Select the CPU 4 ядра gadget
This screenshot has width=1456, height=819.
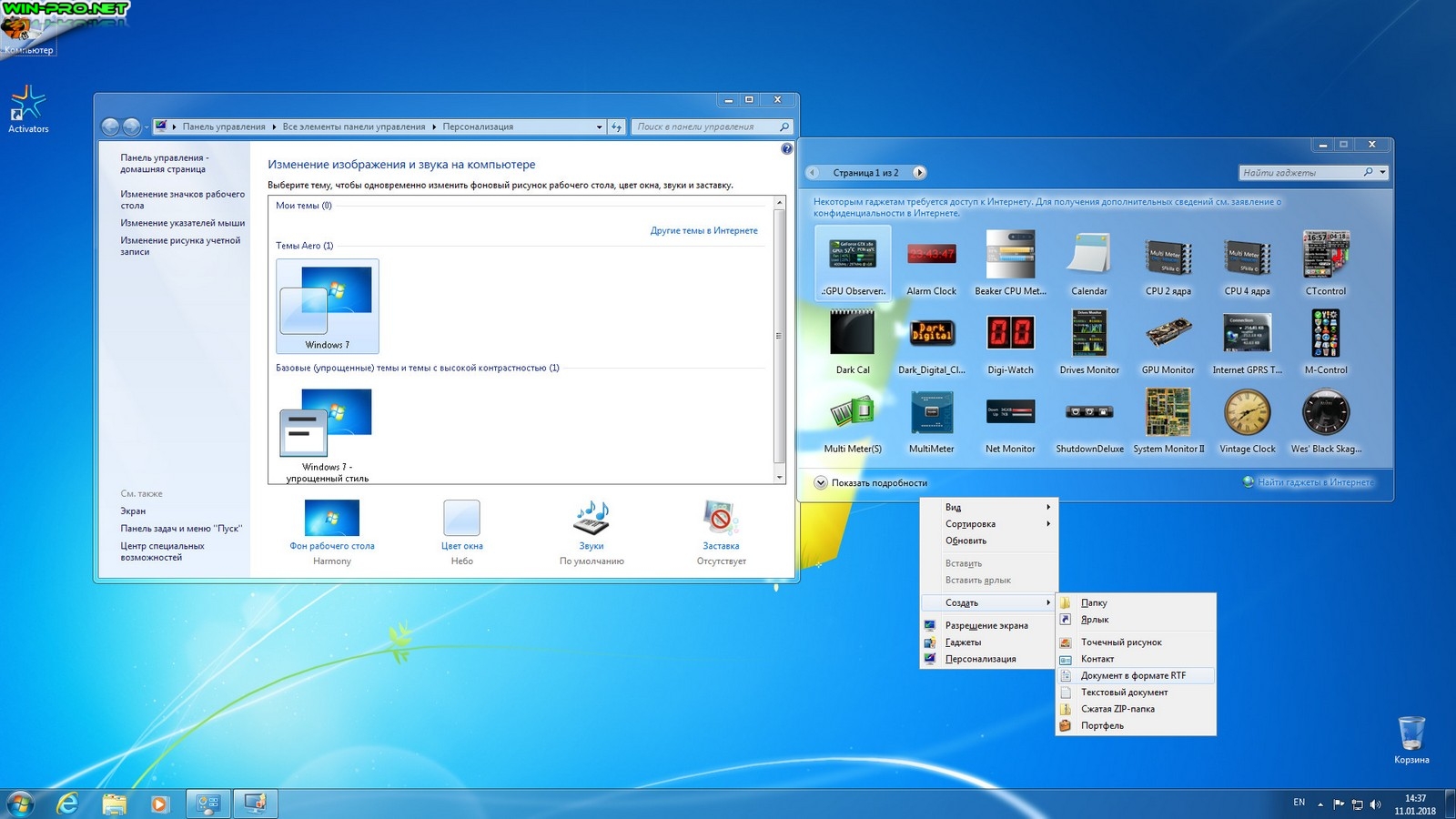(1247, 262)
